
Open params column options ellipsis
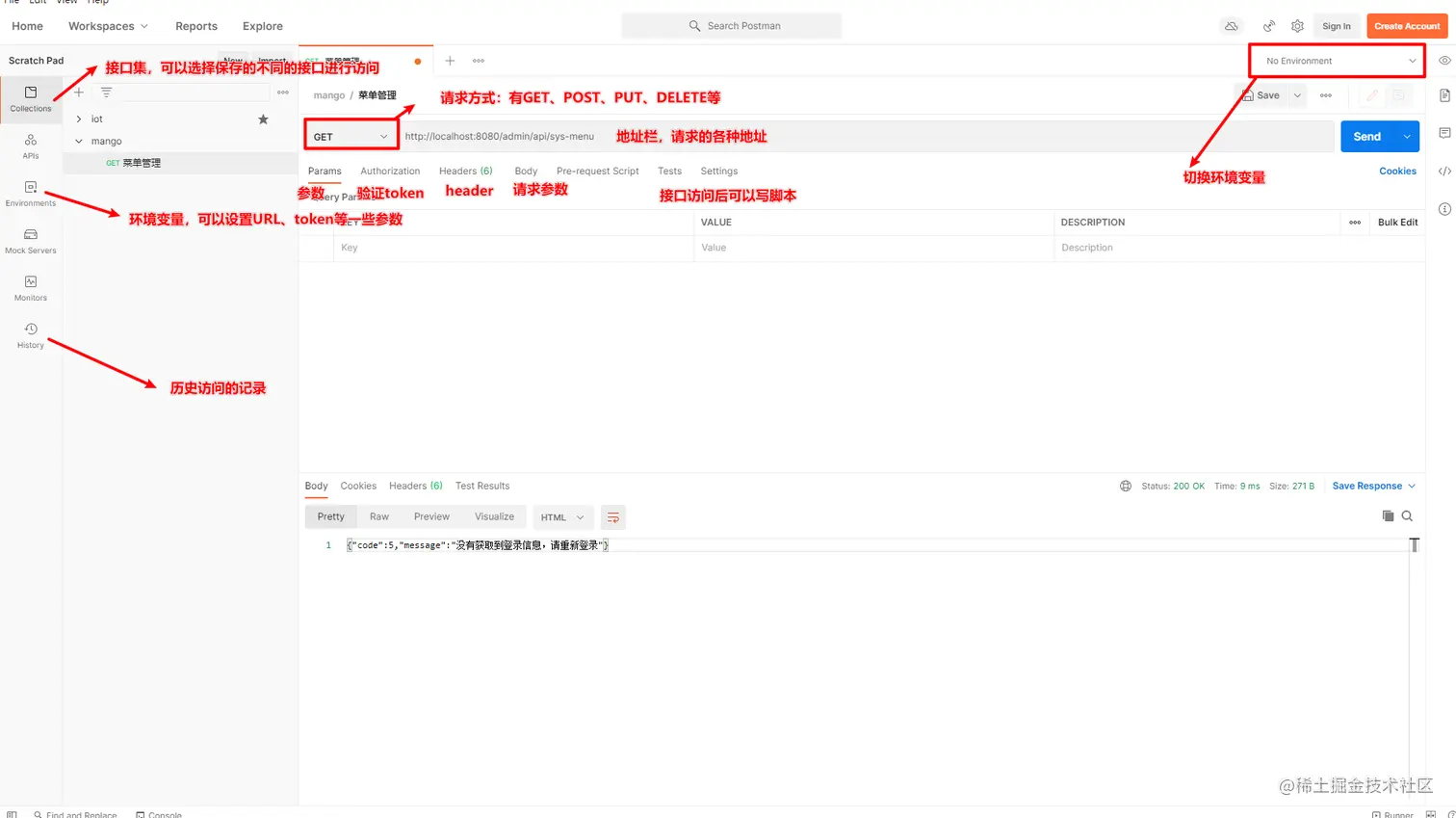click(1355, 223)
